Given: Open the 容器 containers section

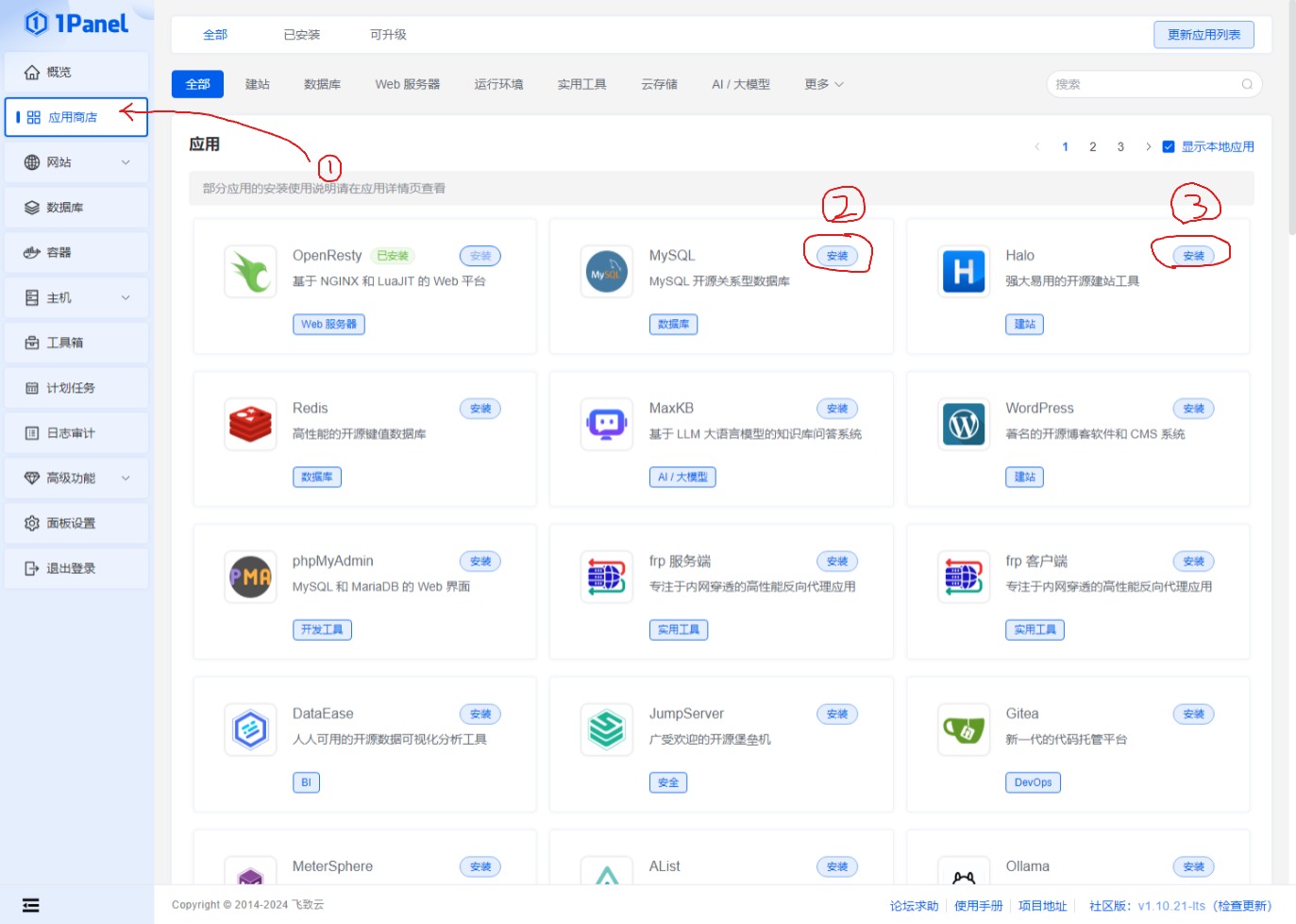Looking at the screenshot, I should tap(76, 252).
